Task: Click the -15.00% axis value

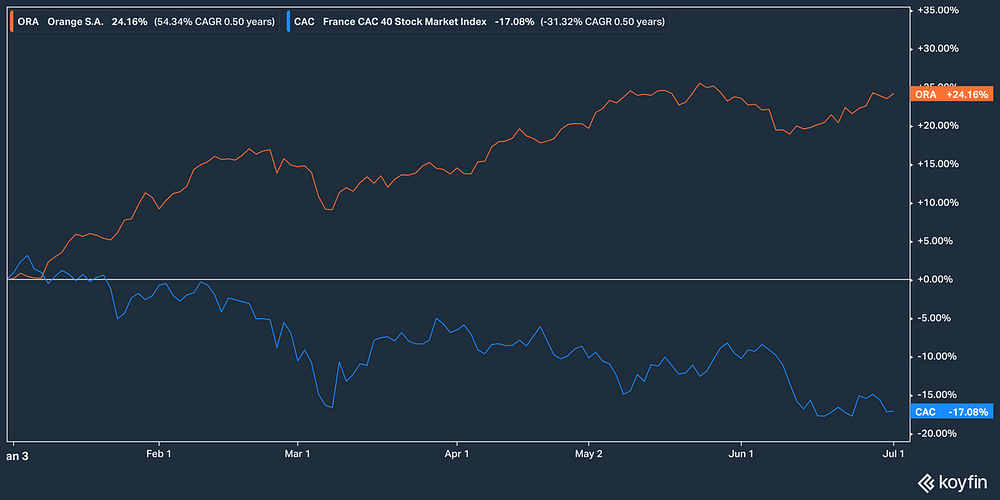Action: [939, 395]
